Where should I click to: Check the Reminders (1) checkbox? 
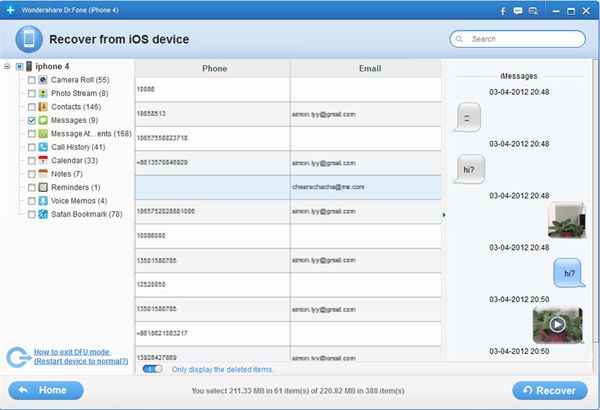[x=31, y=188]
